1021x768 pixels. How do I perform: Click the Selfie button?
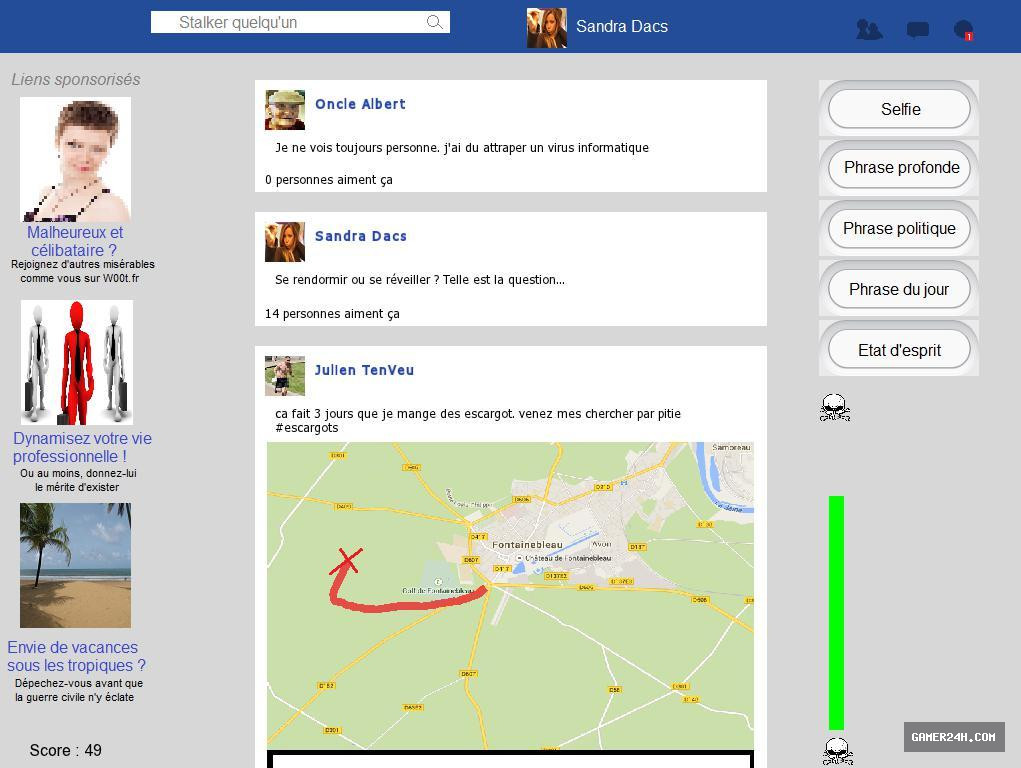[899, 109]
